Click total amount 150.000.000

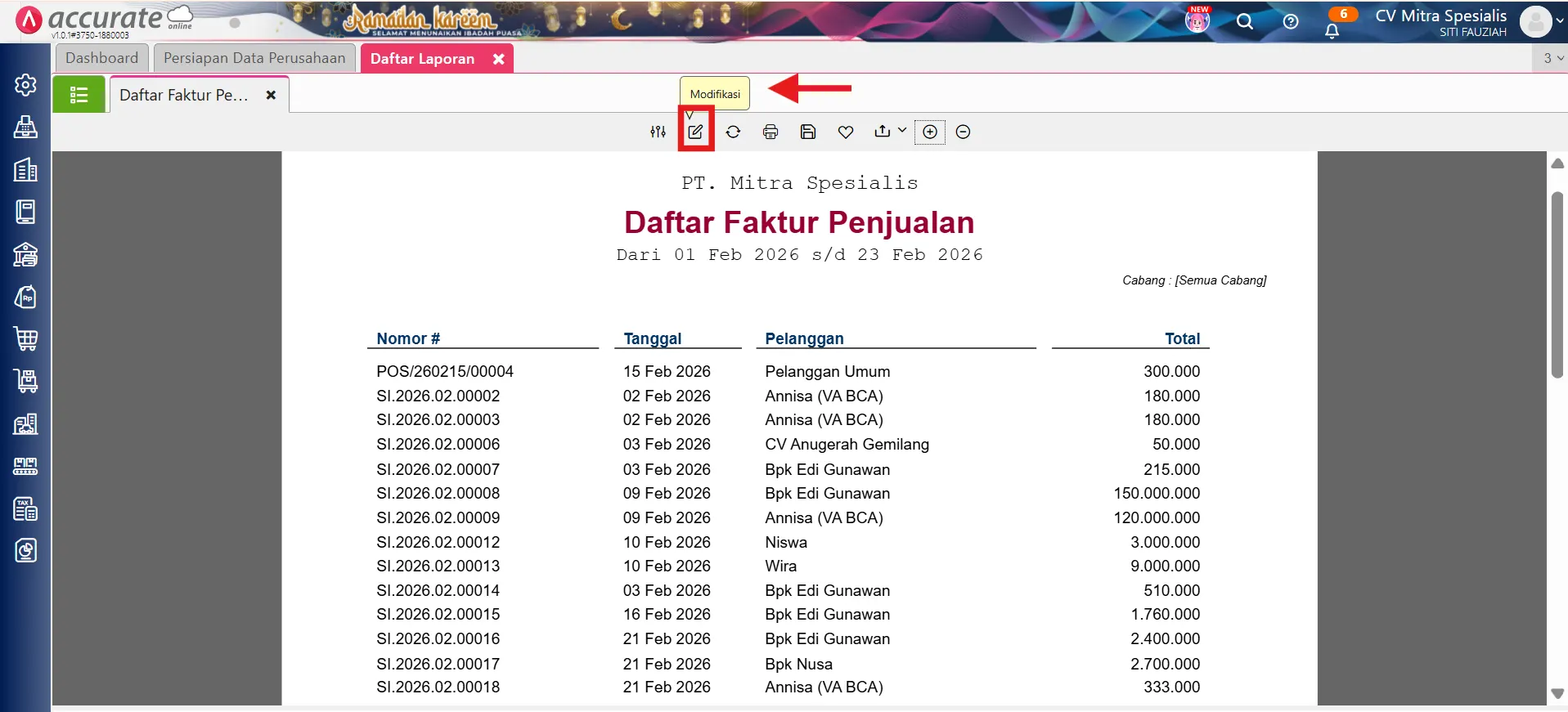pyautogui.click(x=1157, y=493)
